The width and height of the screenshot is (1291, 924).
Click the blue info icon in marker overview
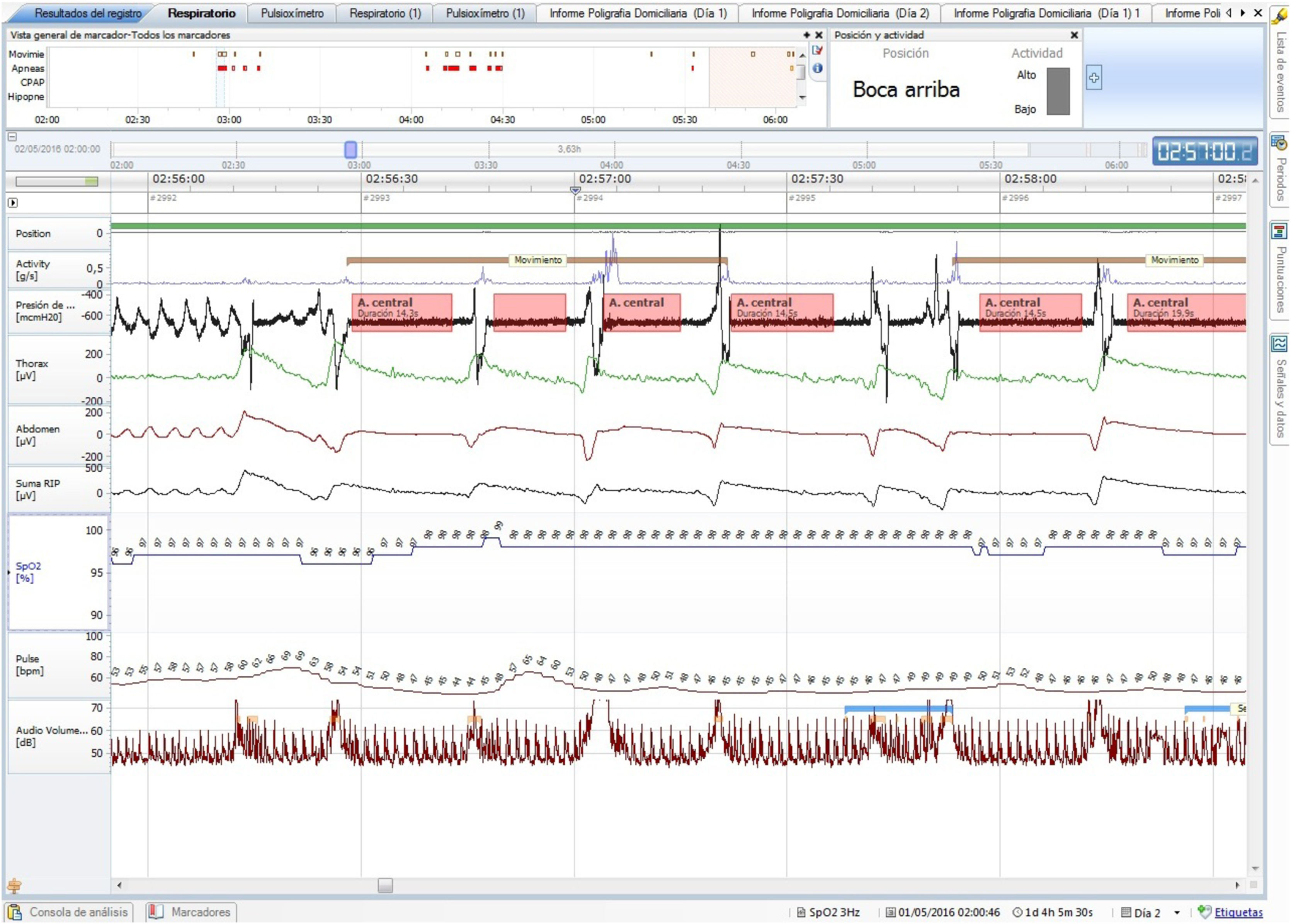(x=818, y=68)
